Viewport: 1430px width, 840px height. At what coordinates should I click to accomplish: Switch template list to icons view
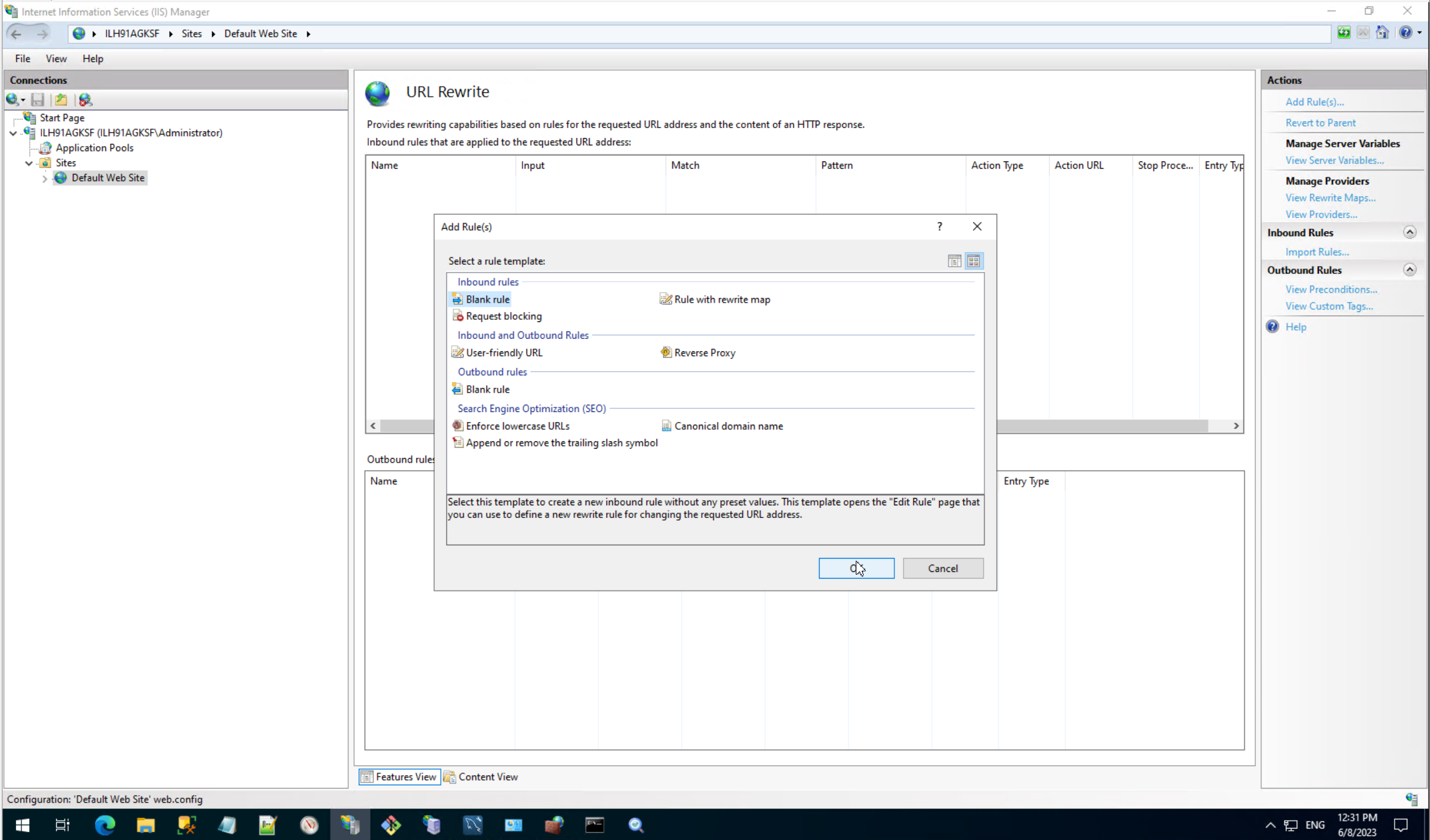[x=973, y=261]
